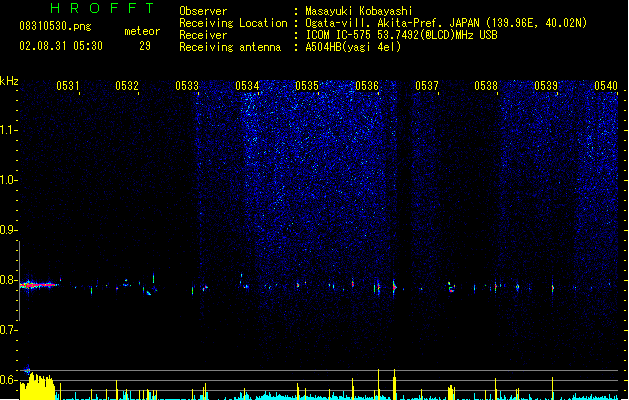629x400 pixels.
Task: Click the Ogata-vill. Akita-Pref. JAPAN location value
Action: [x=446, y=23]
